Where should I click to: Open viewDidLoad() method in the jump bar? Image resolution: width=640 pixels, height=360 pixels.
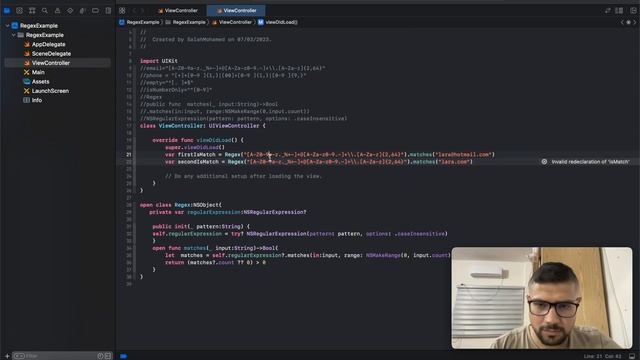[278, 22]
